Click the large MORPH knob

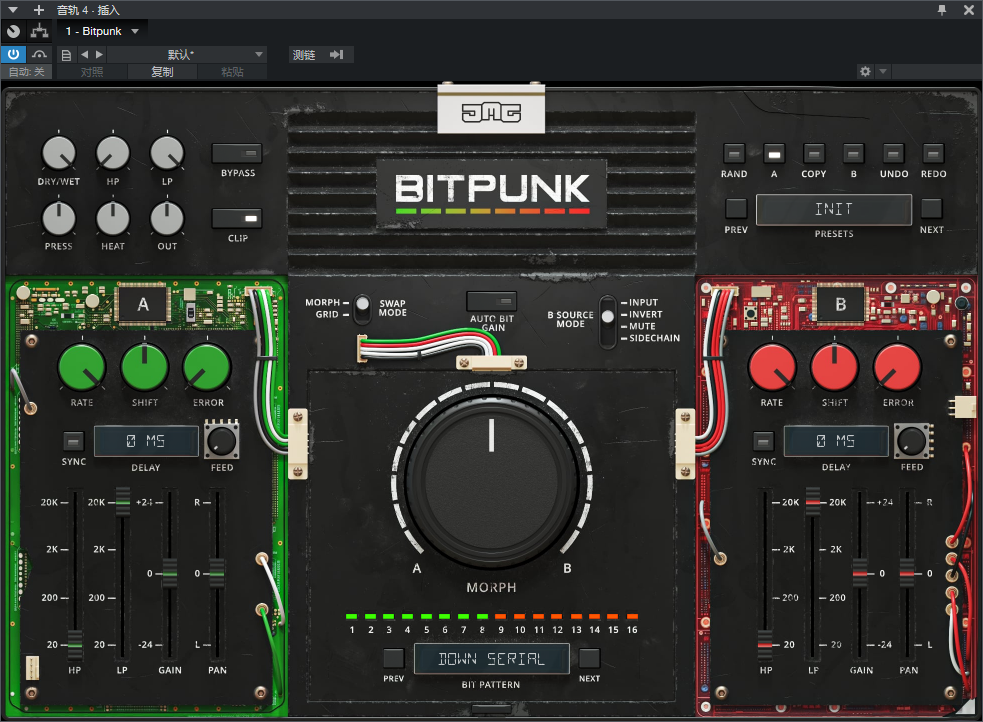tap(492, 480)
